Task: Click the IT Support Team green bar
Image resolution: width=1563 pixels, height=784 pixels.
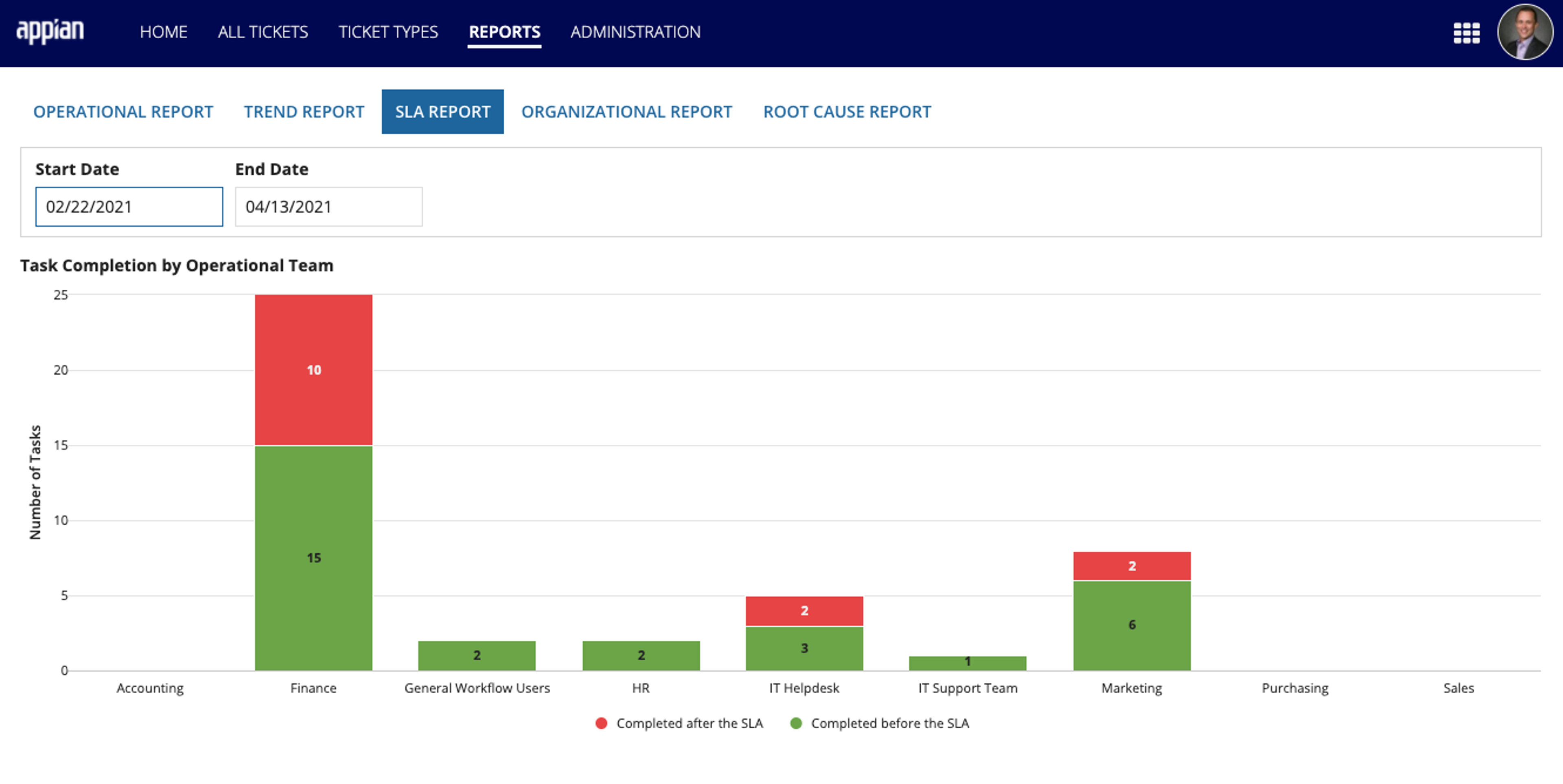Action: pyautogui.click(x=968, y=663)
